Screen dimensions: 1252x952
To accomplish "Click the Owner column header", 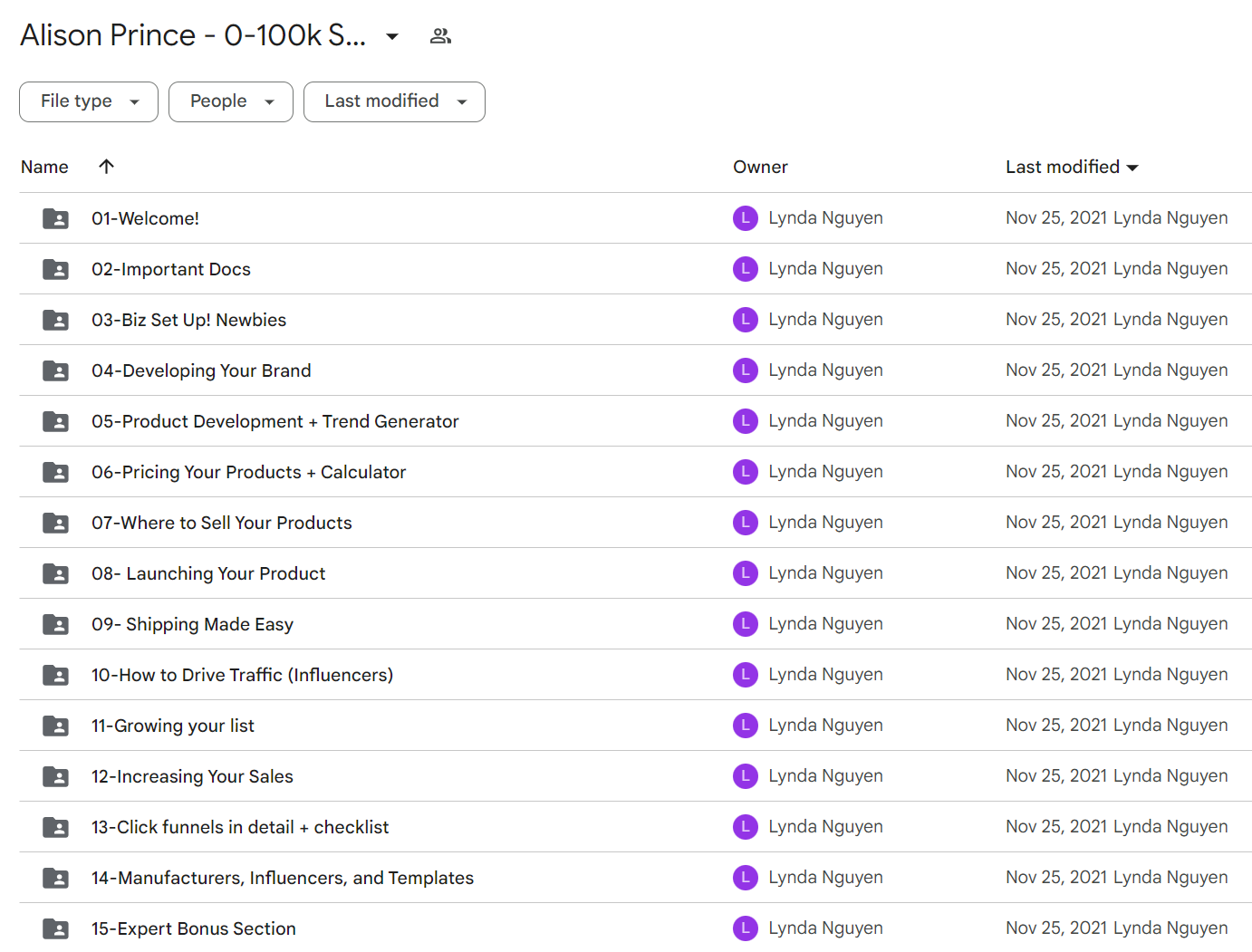I will click(x=760, y=167).
